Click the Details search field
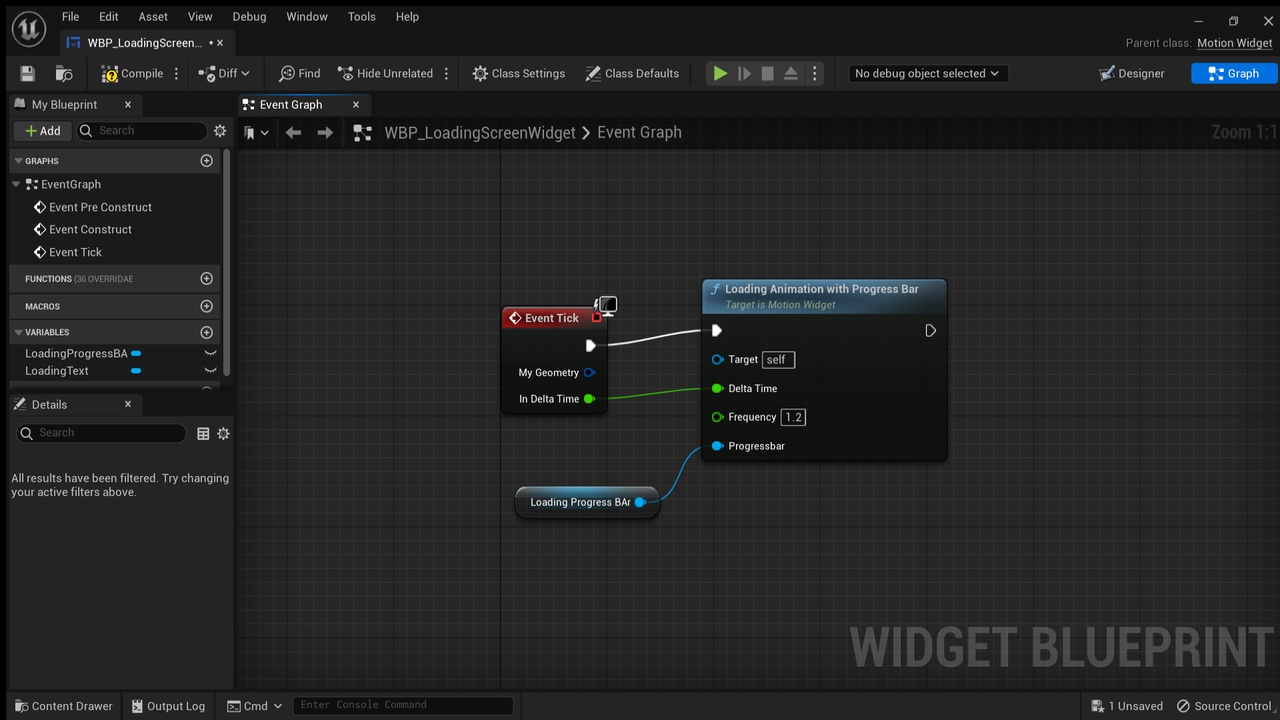Image resolution: width=1280 pixels, height=720 pixels. (x=101, y=433)
